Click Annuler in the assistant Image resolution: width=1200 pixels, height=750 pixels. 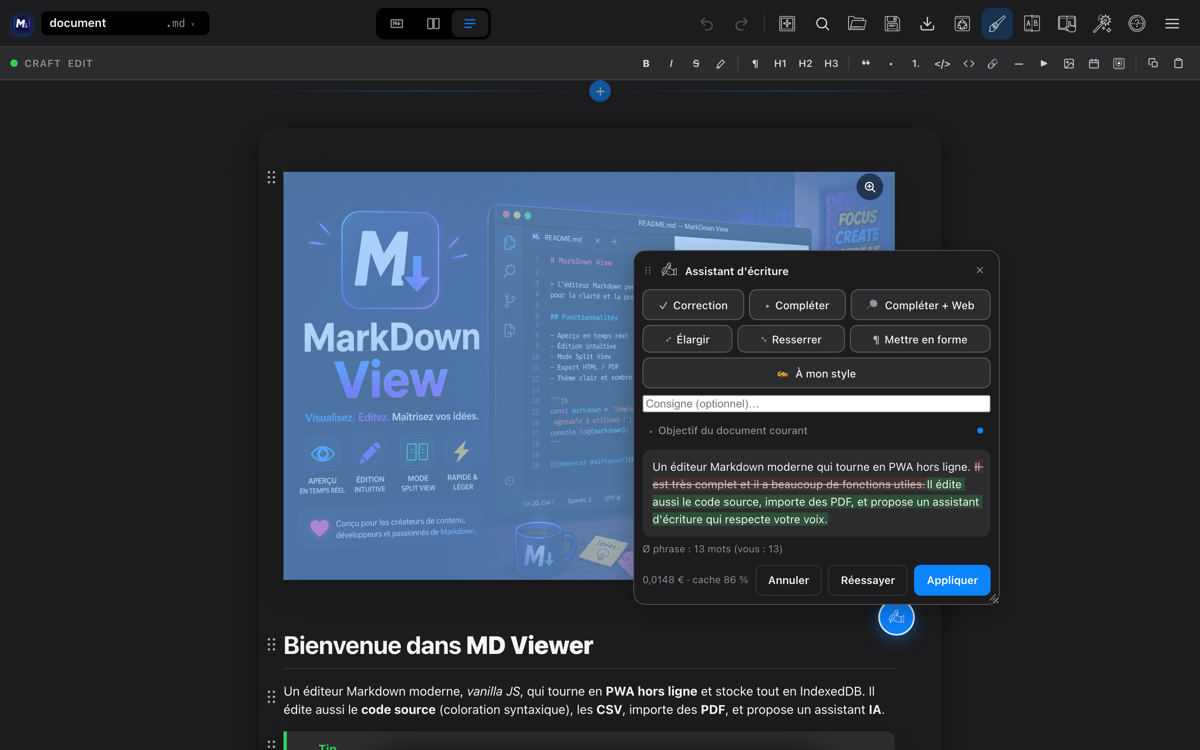(x=789, y=580)
